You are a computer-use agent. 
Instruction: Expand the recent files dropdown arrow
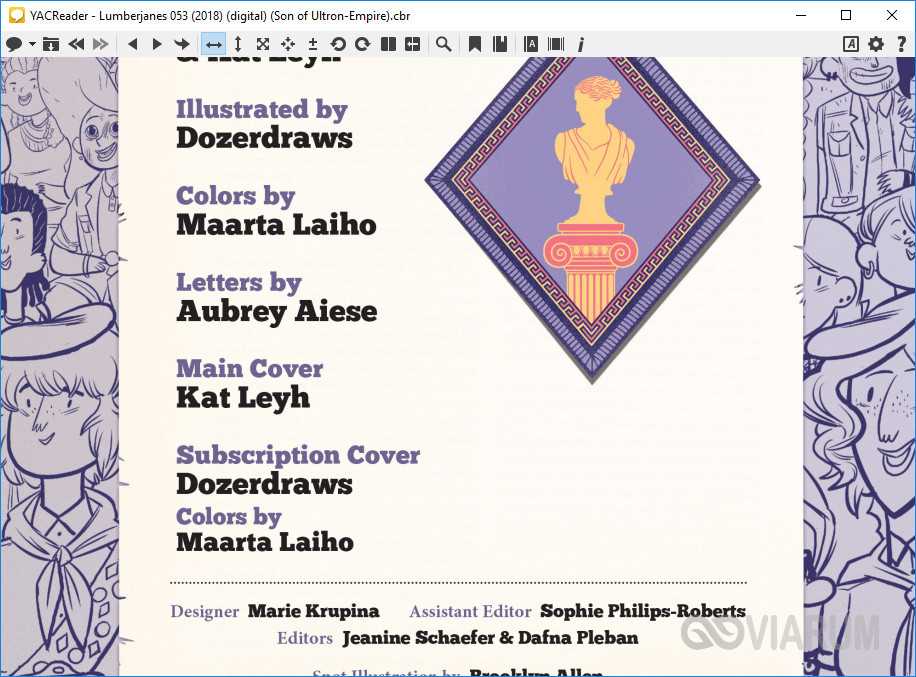[32, 44]
